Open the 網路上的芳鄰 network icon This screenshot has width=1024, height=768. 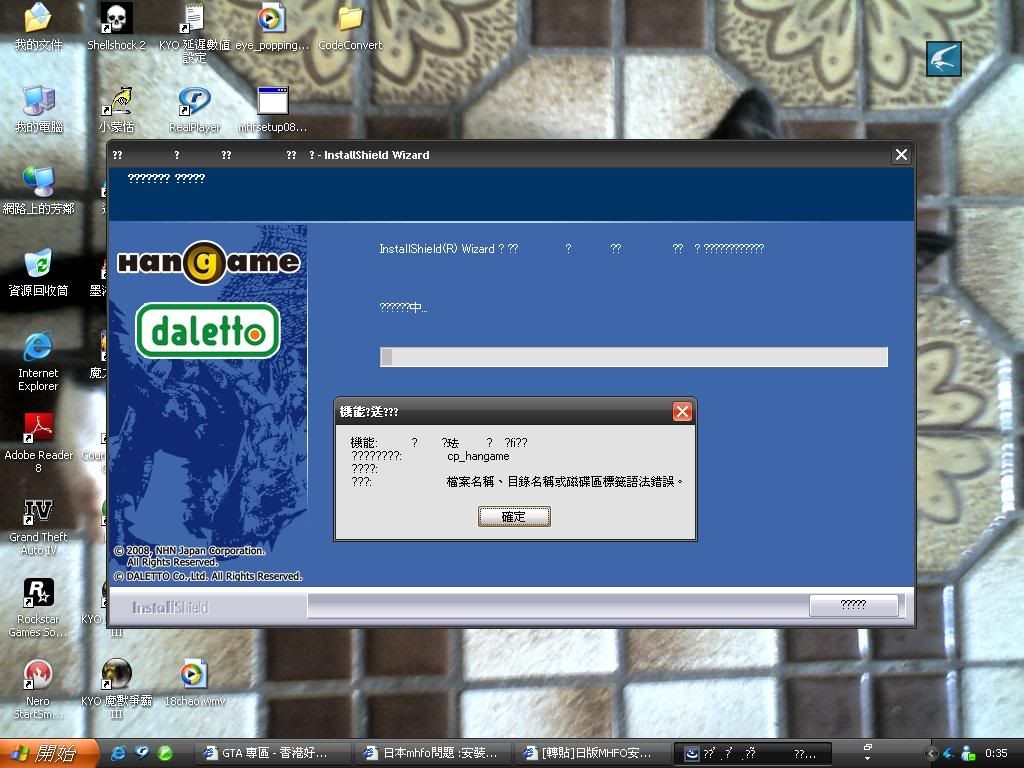(38, 190)
